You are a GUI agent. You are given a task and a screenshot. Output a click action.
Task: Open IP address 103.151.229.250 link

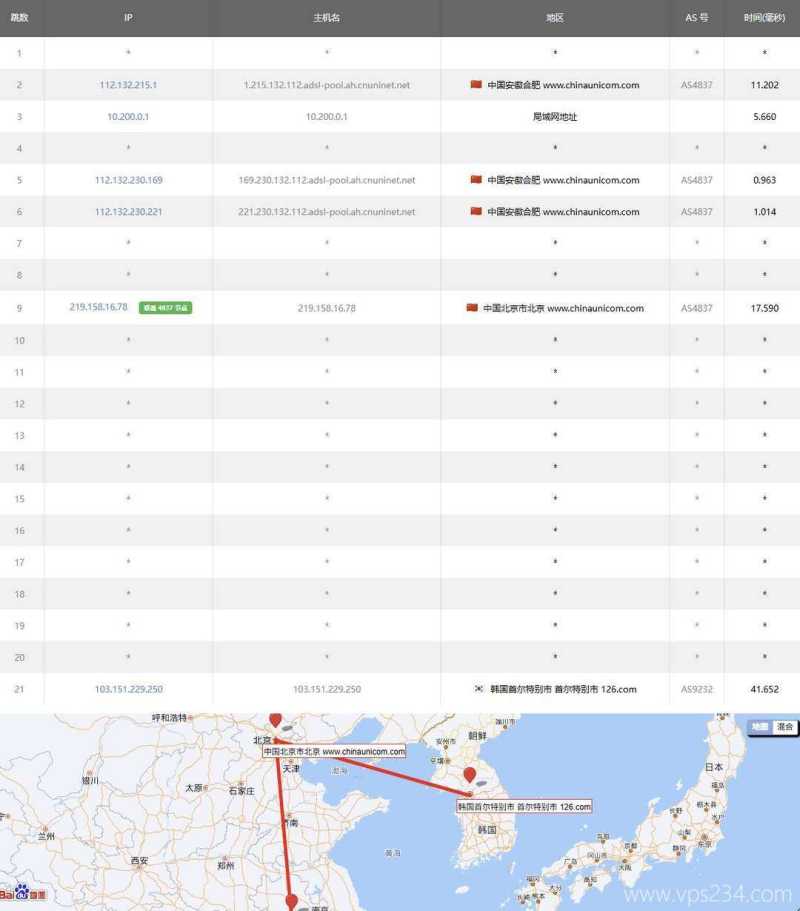click(128, 689)
